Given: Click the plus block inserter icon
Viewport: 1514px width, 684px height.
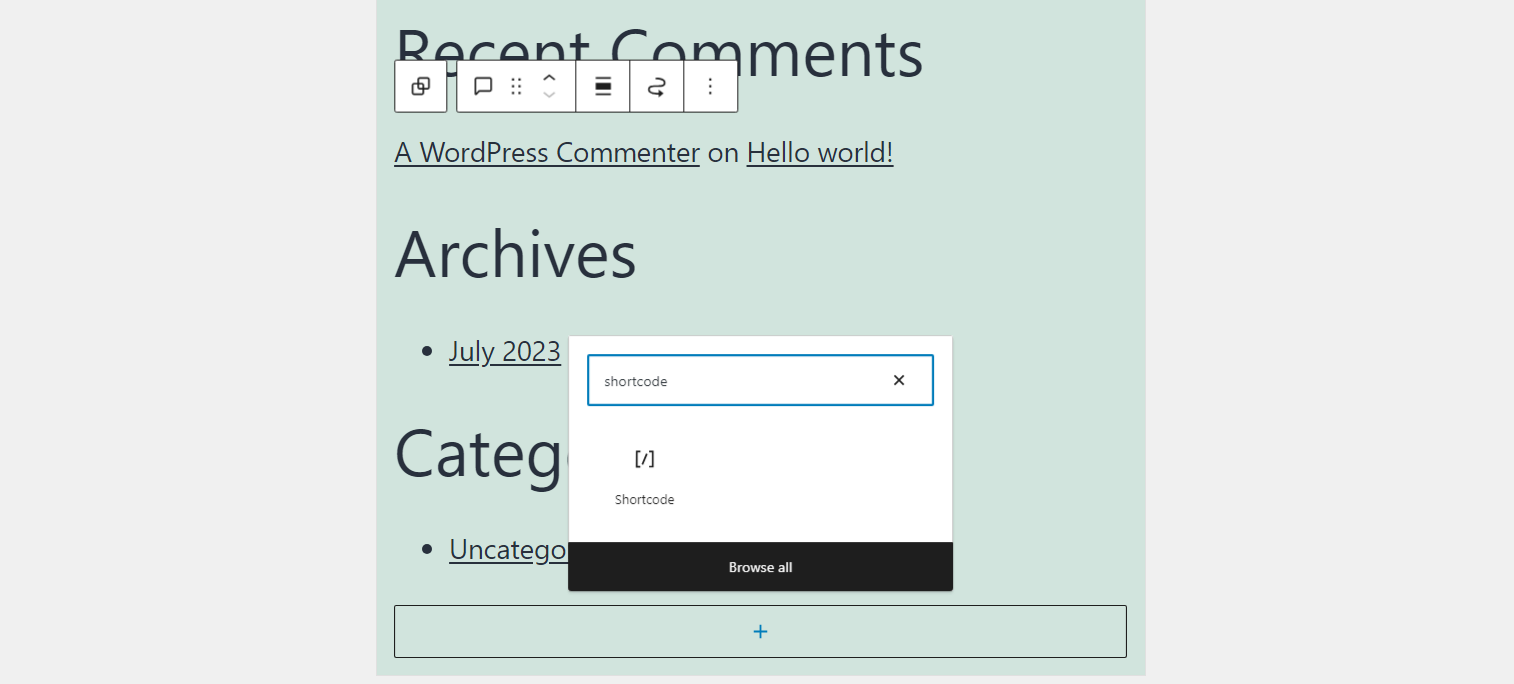Looking at the screenshot, I should point(760,631).
